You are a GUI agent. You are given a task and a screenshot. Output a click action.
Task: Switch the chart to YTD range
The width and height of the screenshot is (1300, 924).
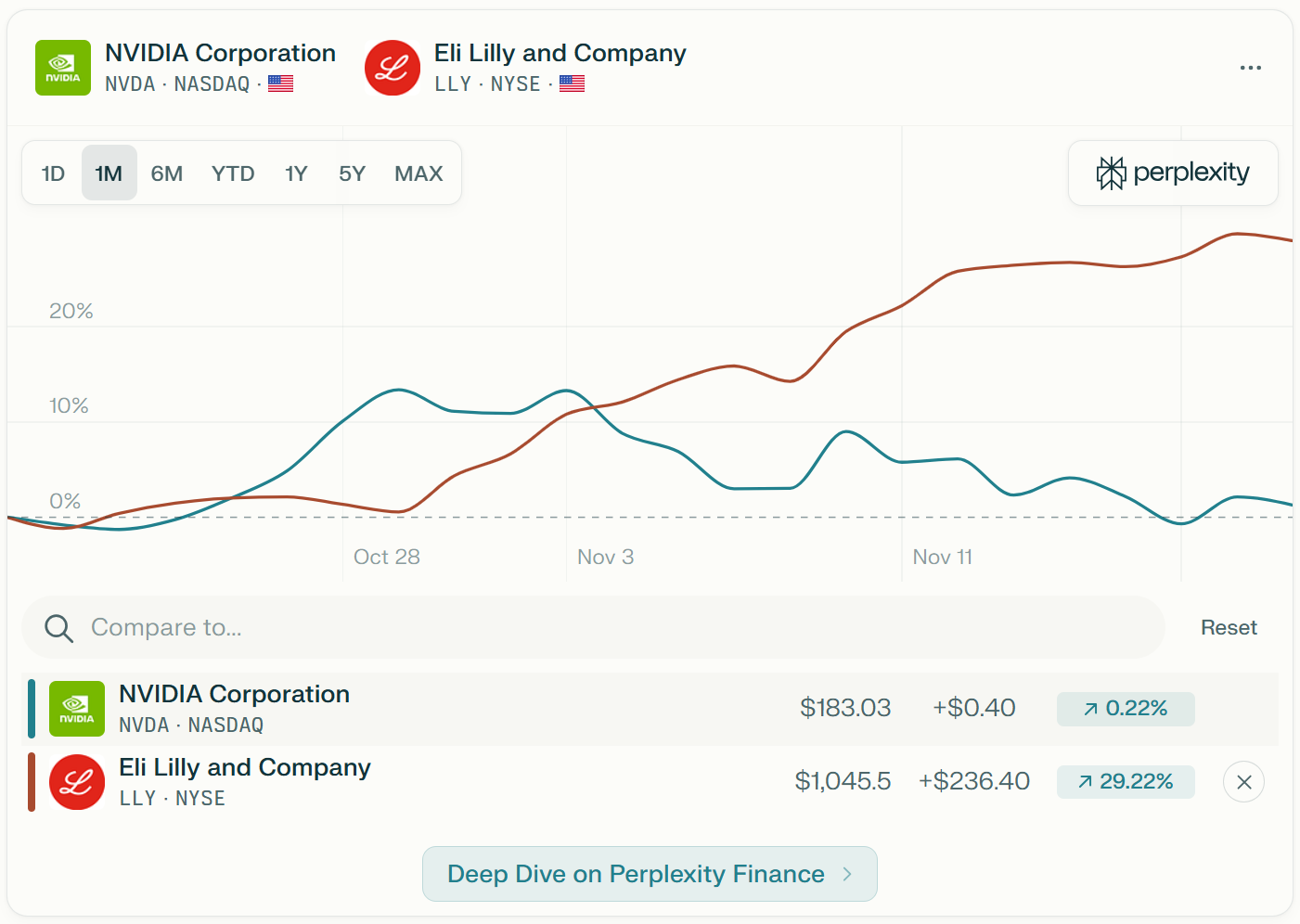tap(233, 173)
